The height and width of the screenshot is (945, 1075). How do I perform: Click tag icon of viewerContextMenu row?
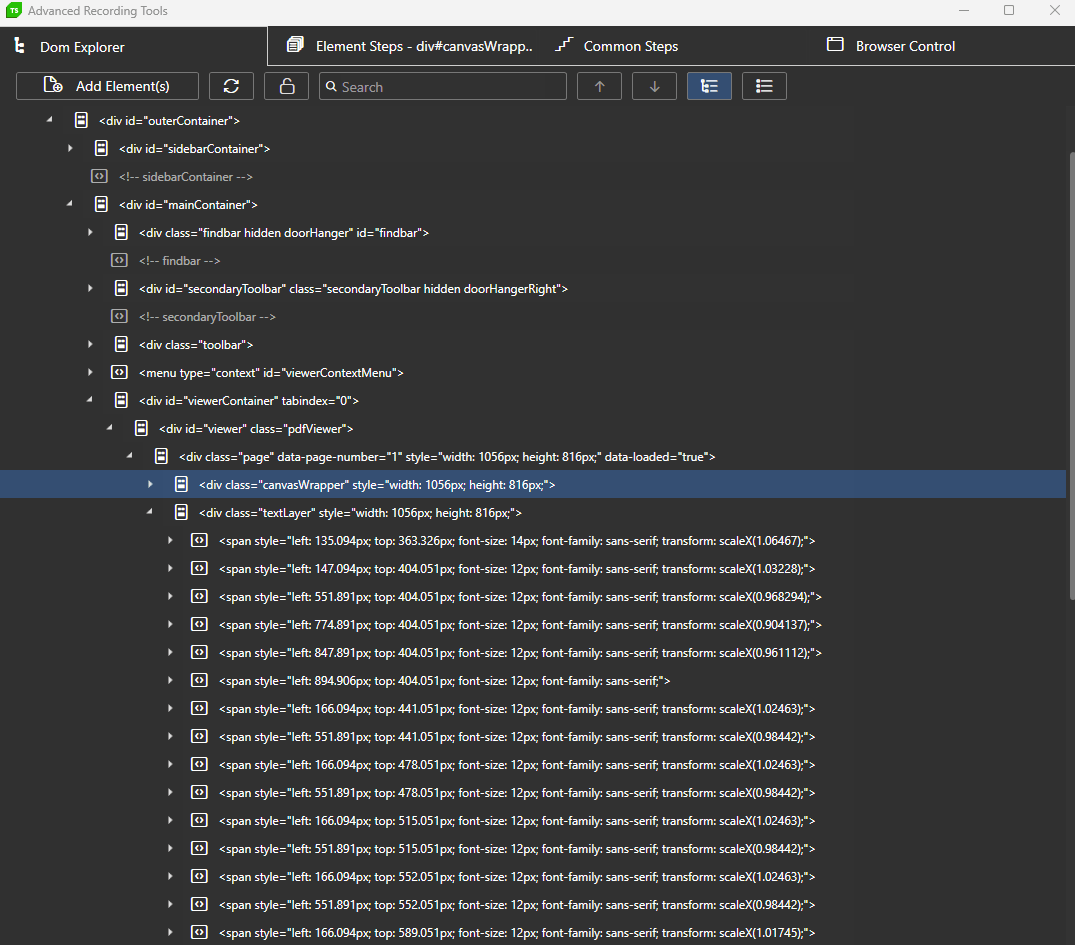pyautogui.click(x=119, y=372)
